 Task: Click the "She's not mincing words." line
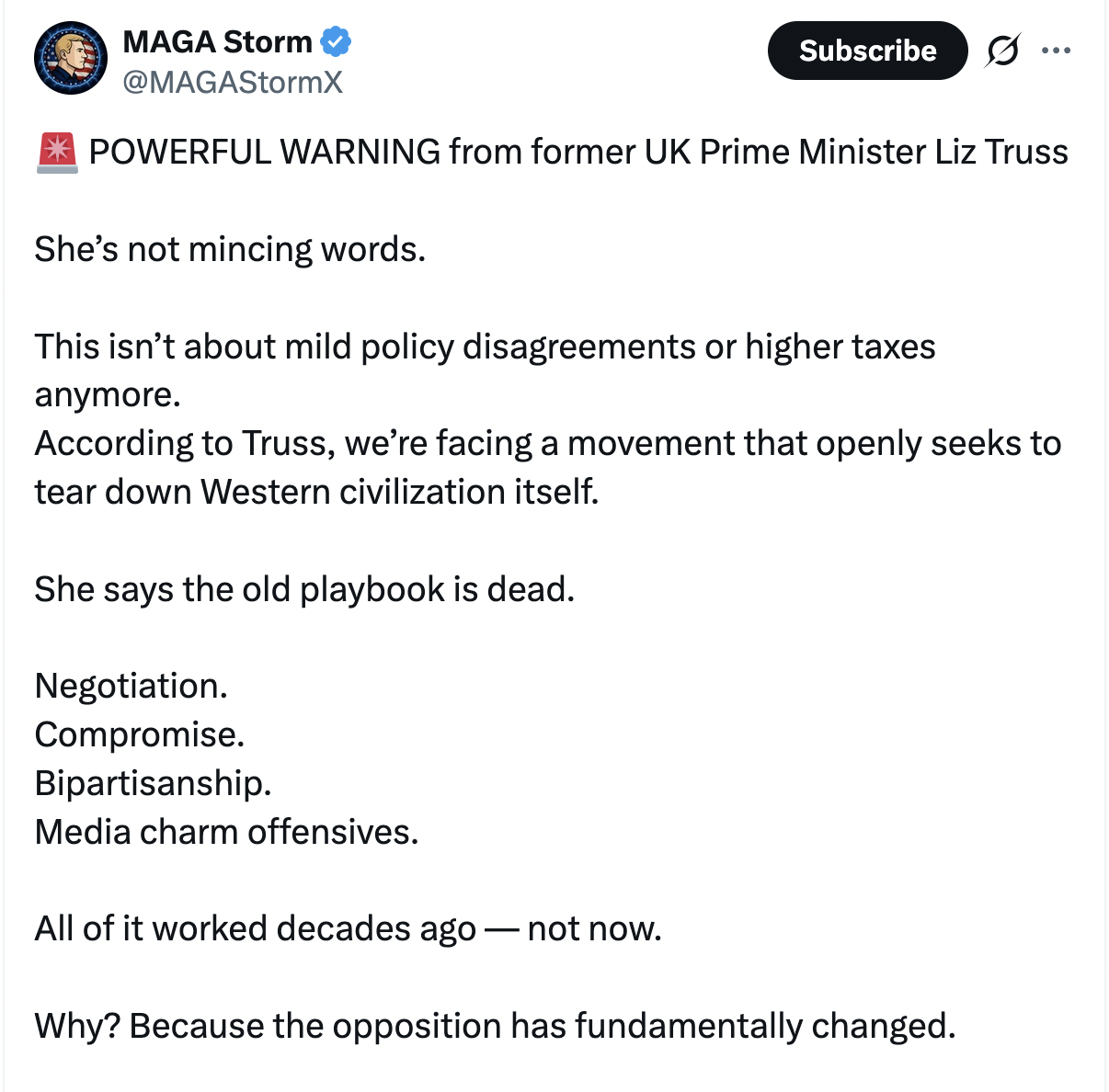tap(230, 249)
